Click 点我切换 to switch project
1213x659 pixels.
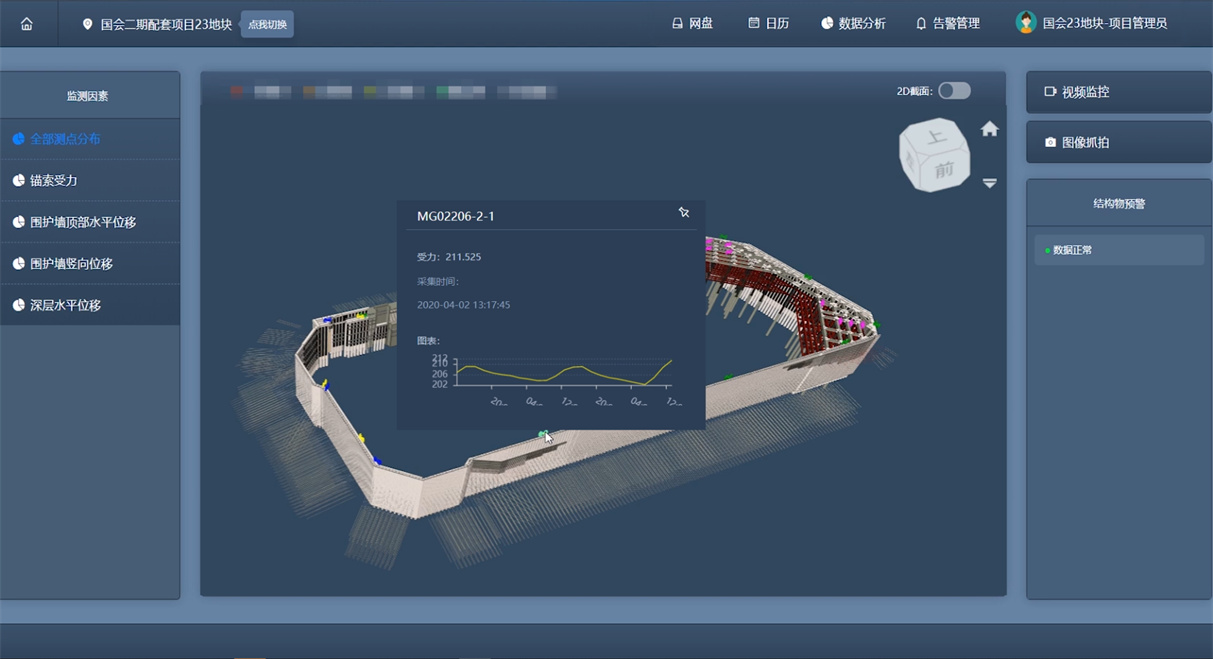(267, 24)
